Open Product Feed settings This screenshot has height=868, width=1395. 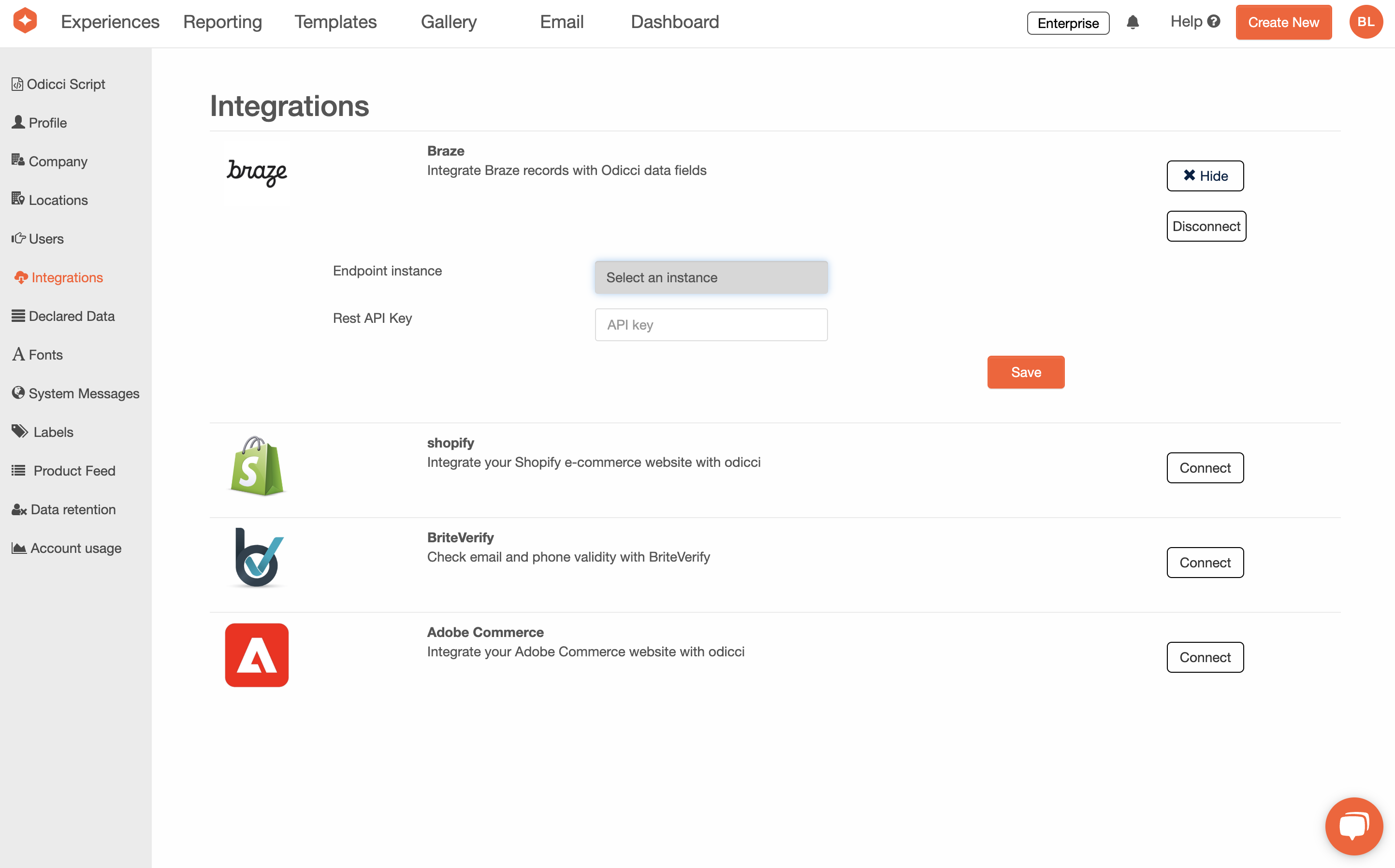tap(74, 471)
